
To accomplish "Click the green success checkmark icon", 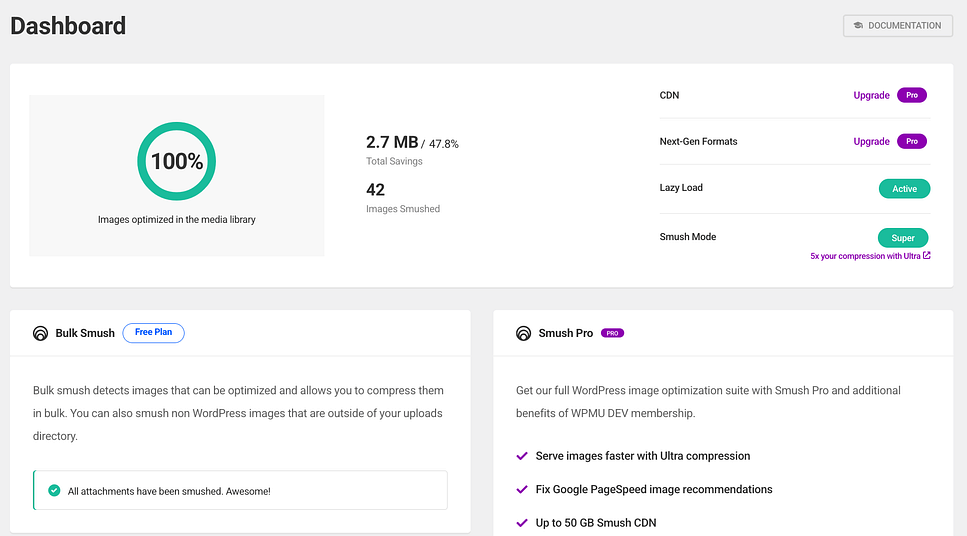I will (x=54, y=491).
